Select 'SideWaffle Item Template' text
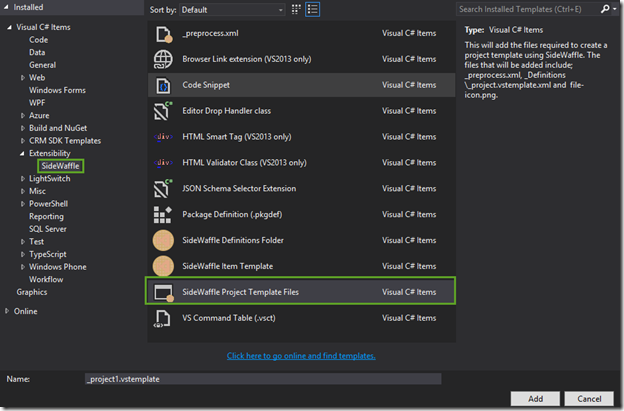 click(228, 266)
